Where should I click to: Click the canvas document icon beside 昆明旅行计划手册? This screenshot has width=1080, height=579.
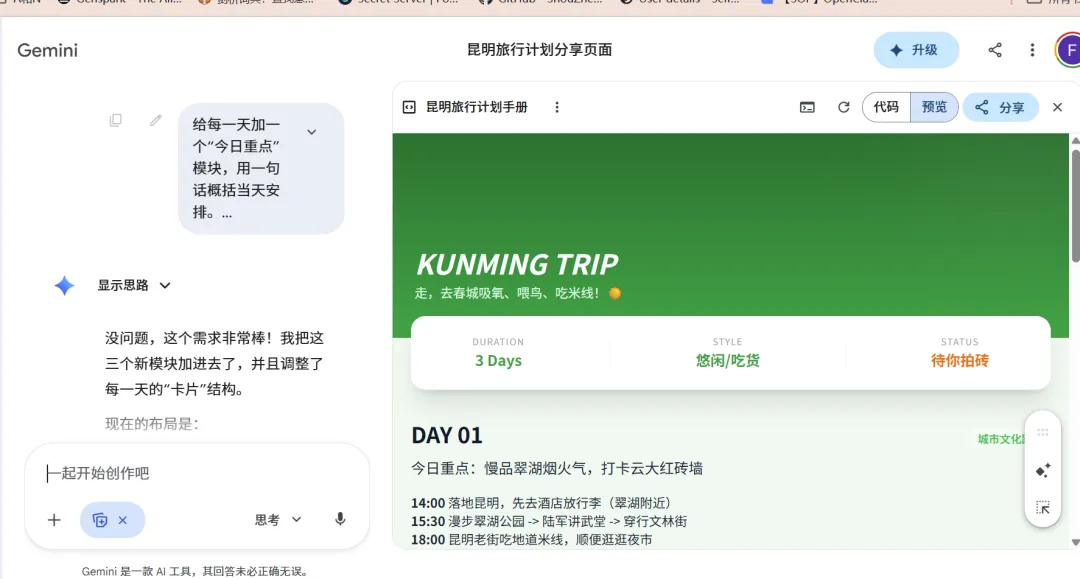409,107
